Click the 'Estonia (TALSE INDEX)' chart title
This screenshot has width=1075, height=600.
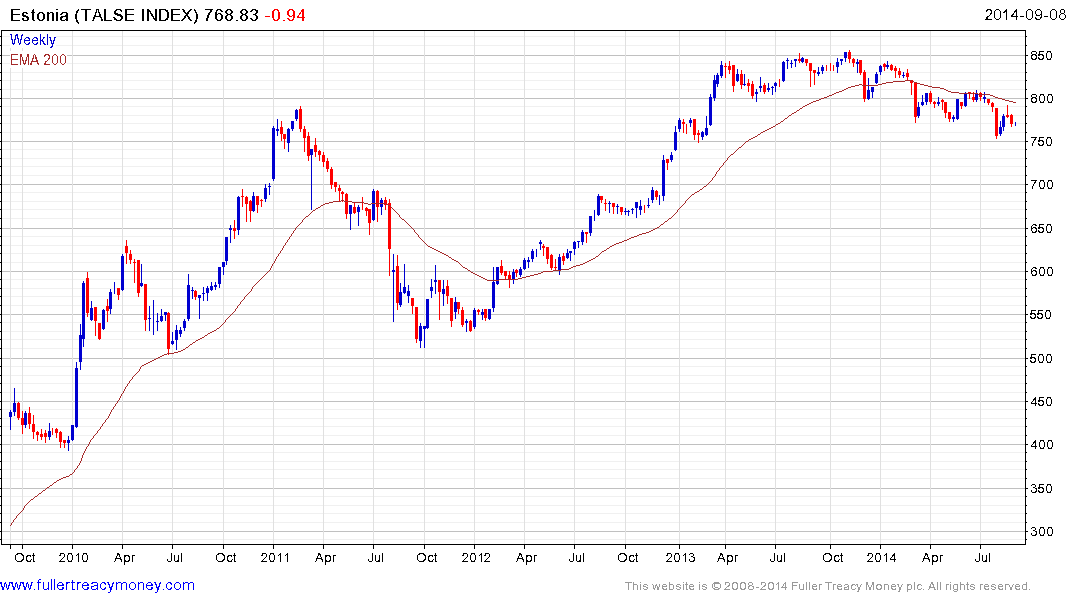(104, 15)
